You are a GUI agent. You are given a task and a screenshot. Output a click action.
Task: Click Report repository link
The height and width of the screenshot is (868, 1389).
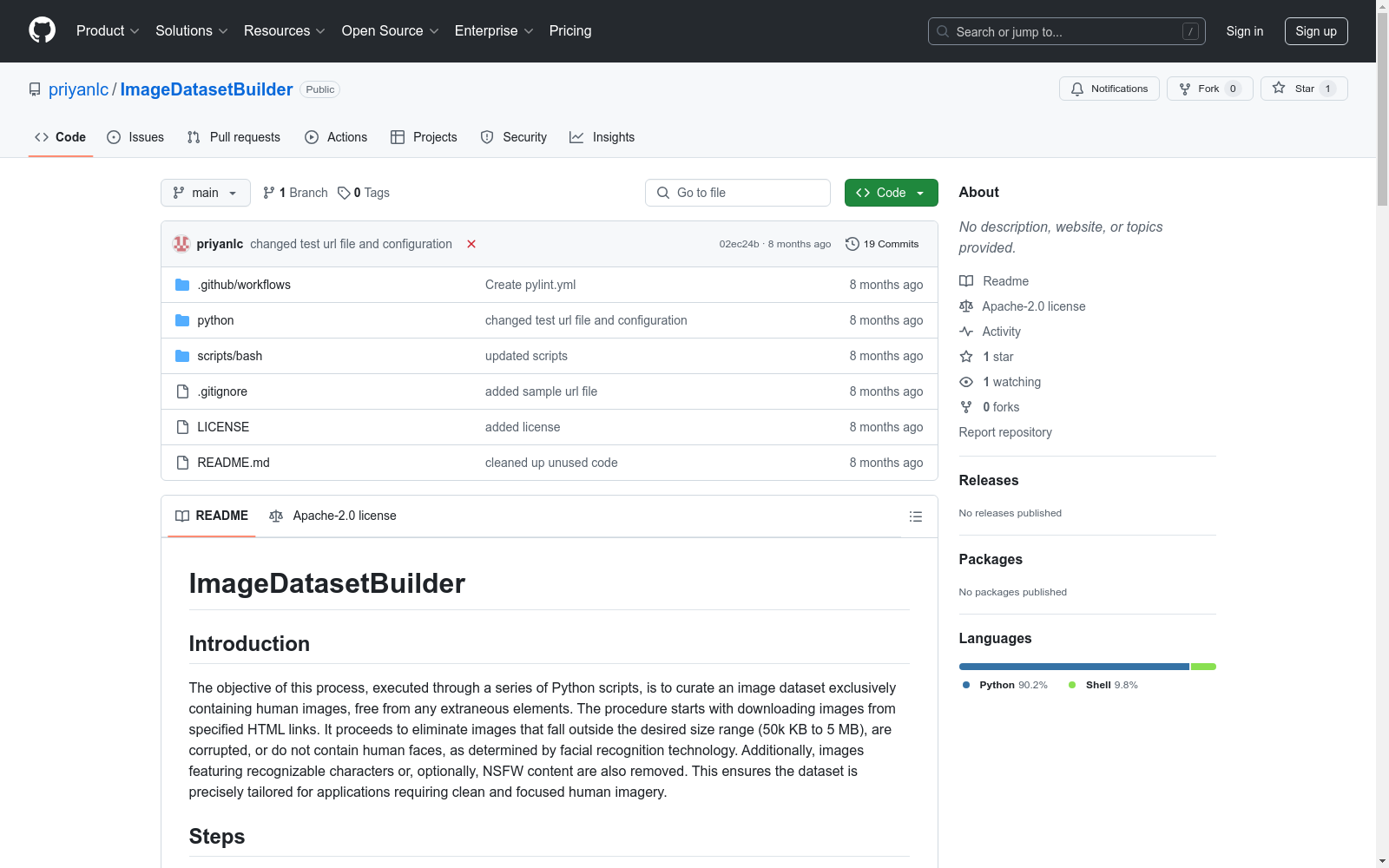1005,432
